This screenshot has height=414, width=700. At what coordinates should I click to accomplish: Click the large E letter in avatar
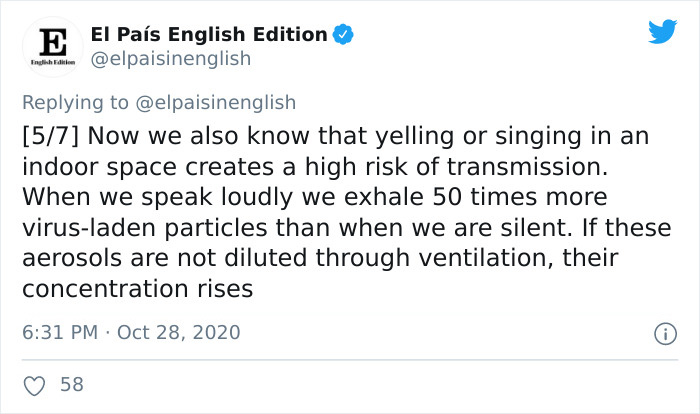point(53,42)
